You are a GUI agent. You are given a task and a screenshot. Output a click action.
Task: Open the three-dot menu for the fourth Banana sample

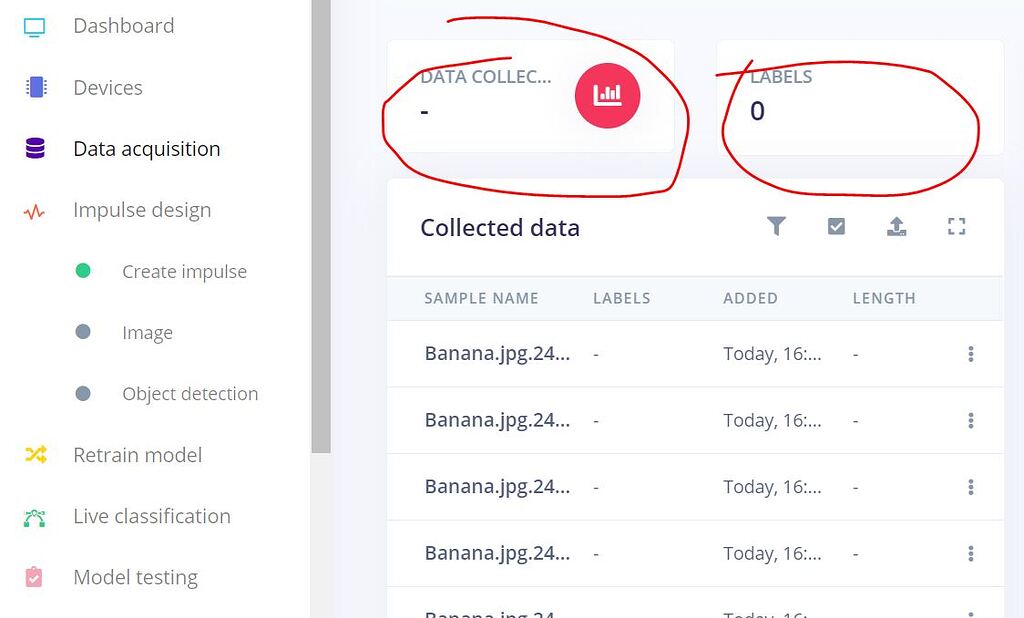(x=971, y=554)
